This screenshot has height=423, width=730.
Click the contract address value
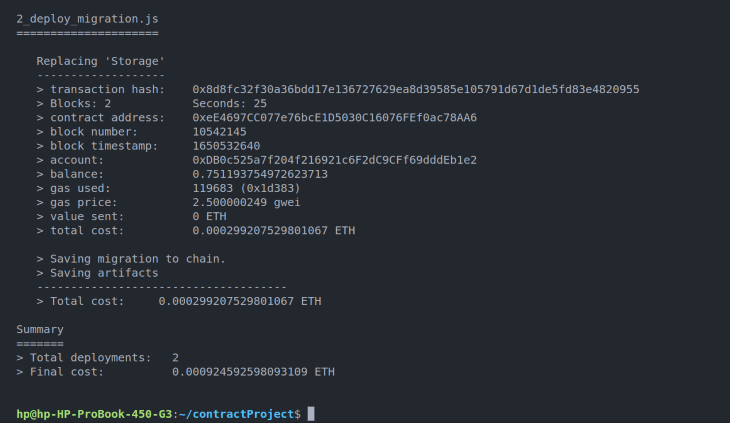point(334,117)
